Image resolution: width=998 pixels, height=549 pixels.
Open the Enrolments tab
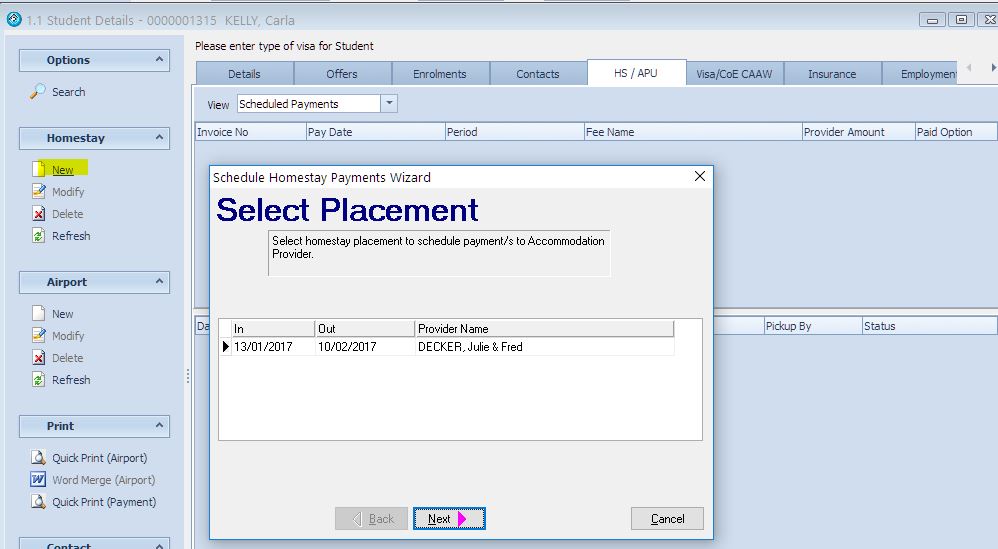tap(440, 74)
